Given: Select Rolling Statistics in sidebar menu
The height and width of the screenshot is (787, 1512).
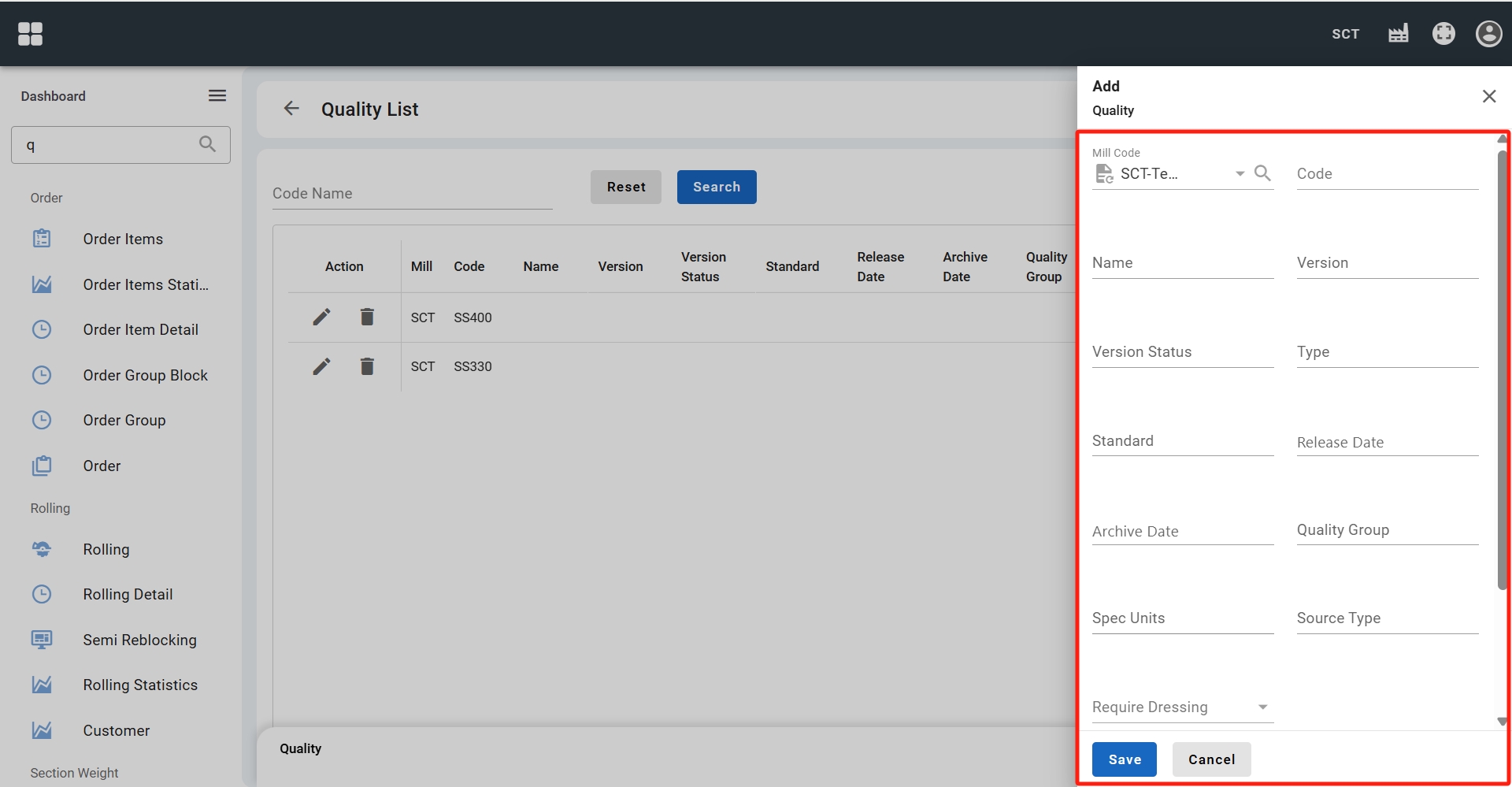Looking at the screenshot, I should click(x=140, y=685).
